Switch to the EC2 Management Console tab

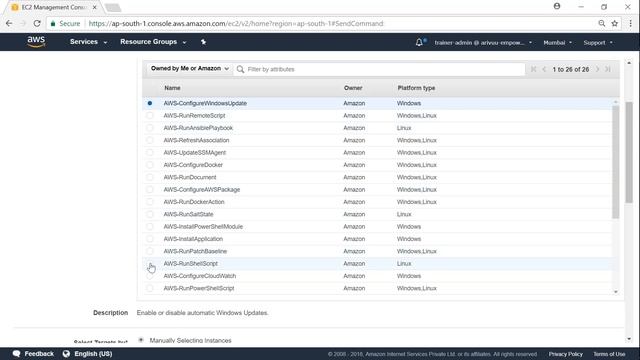click(x=54, y=7)
